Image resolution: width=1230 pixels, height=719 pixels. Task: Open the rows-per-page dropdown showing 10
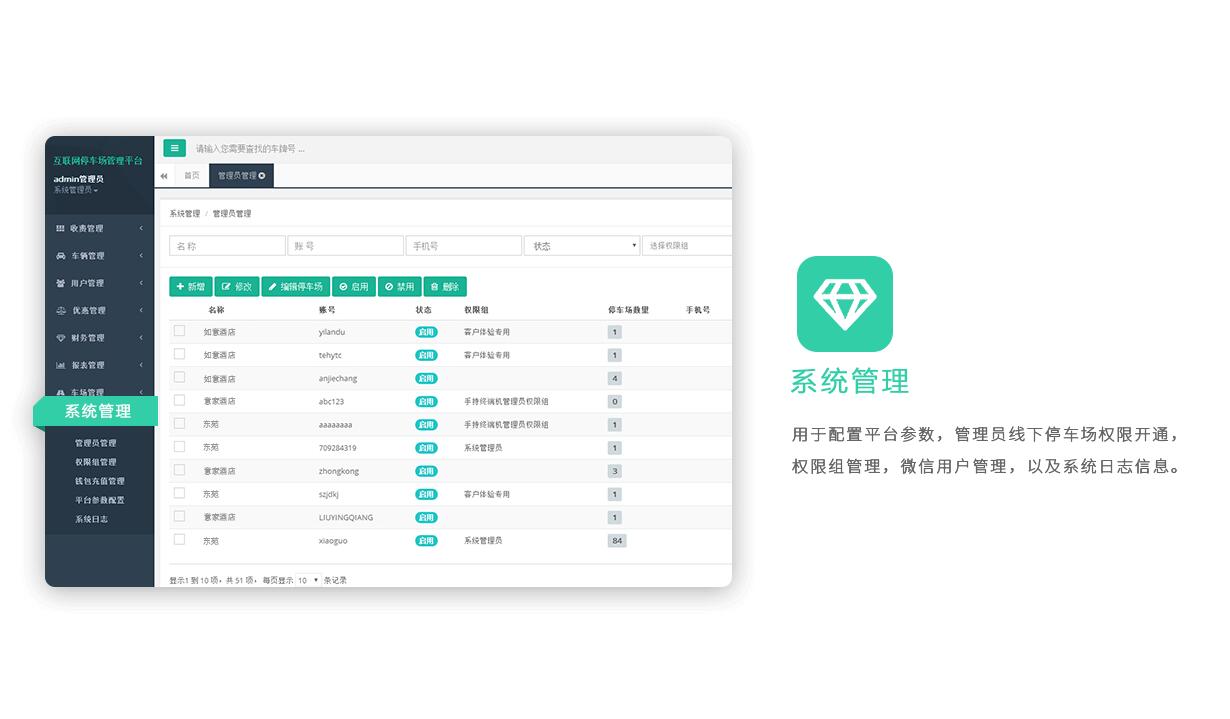[x=308, y=580]
